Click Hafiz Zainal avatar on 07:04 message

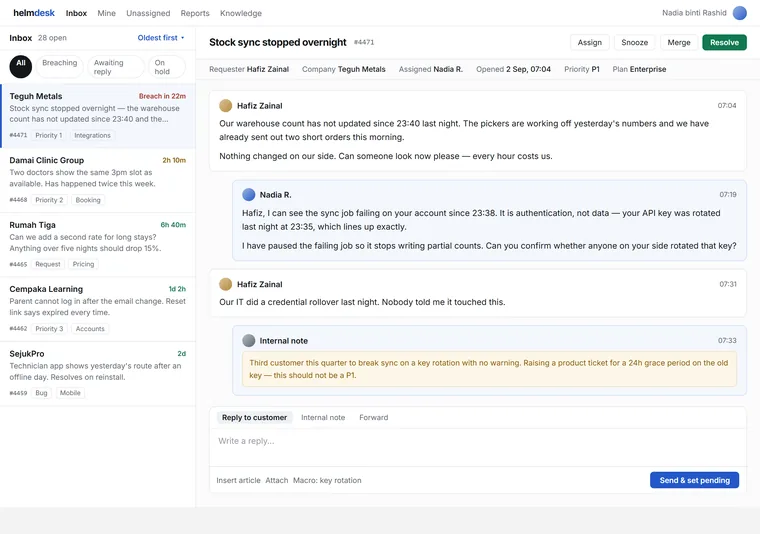tap(225, 106)
